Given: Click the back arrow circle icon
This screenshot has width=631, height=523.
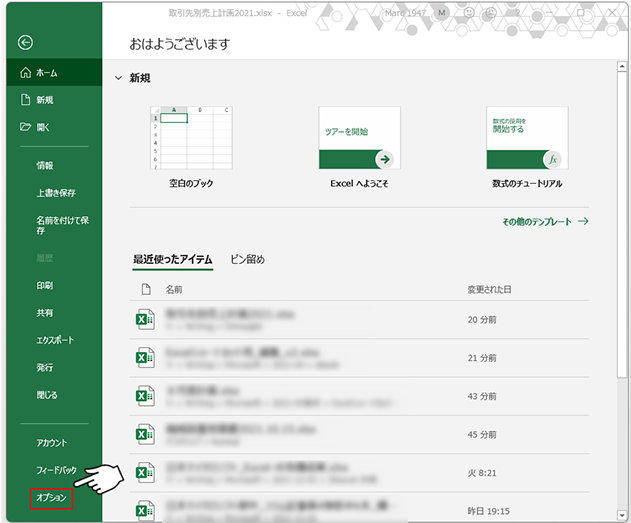Looking at the screenshot, I should 25,42.
